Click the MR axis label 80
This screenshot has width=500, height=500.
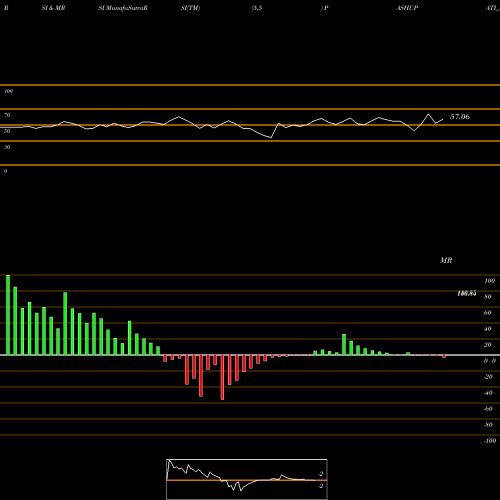[488, 297]
